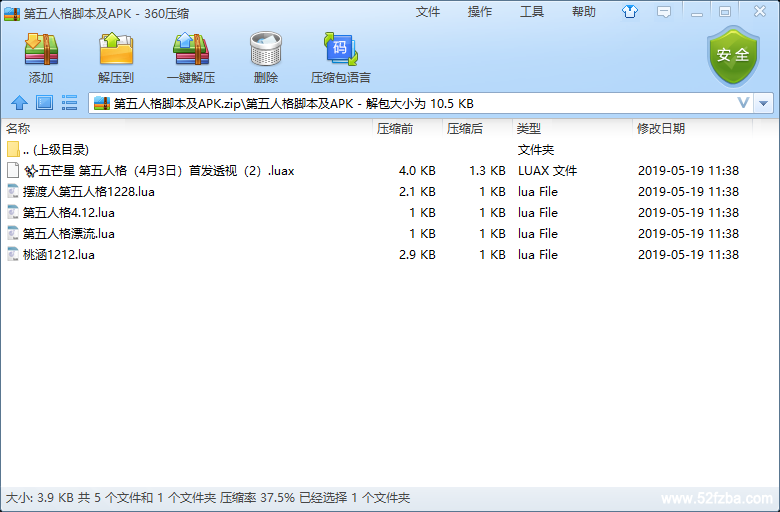
Task: Click the 删除 (Delete) trash icon
Action: click(266, 57)
